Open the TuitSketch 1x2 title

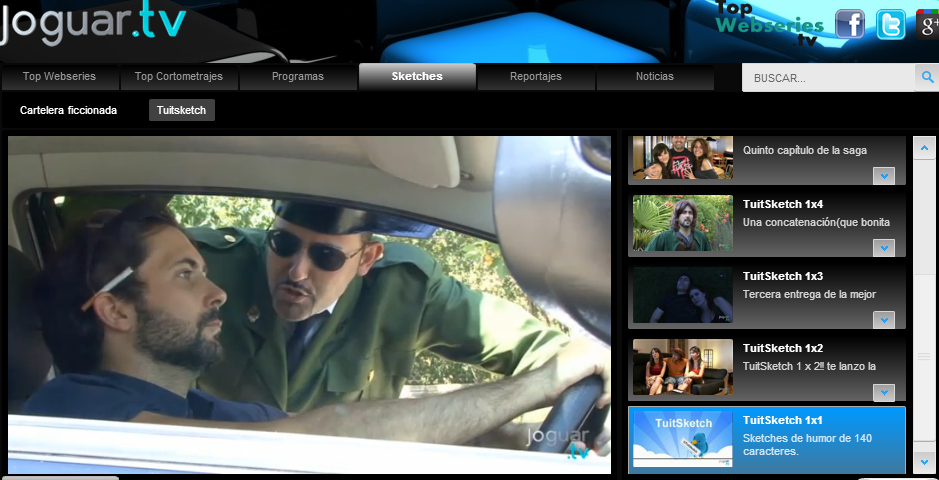pos(783,348)
